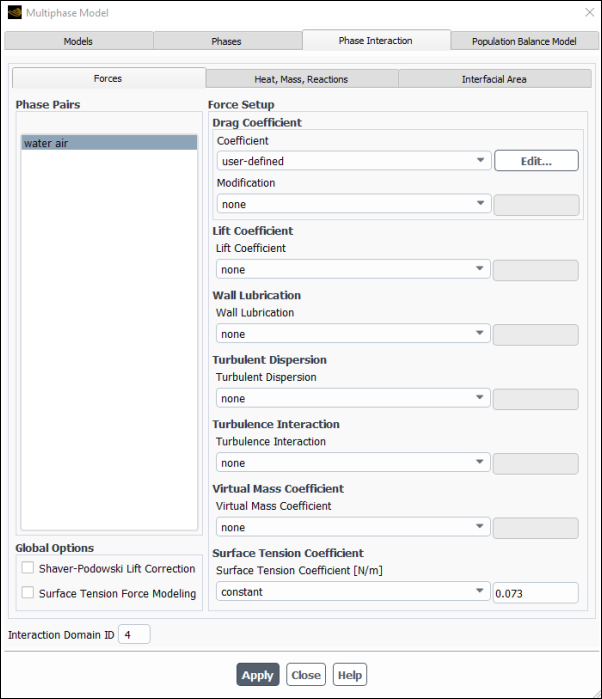Switch to the Phases tab
The image size is (602, 699).
pos(227,41)
